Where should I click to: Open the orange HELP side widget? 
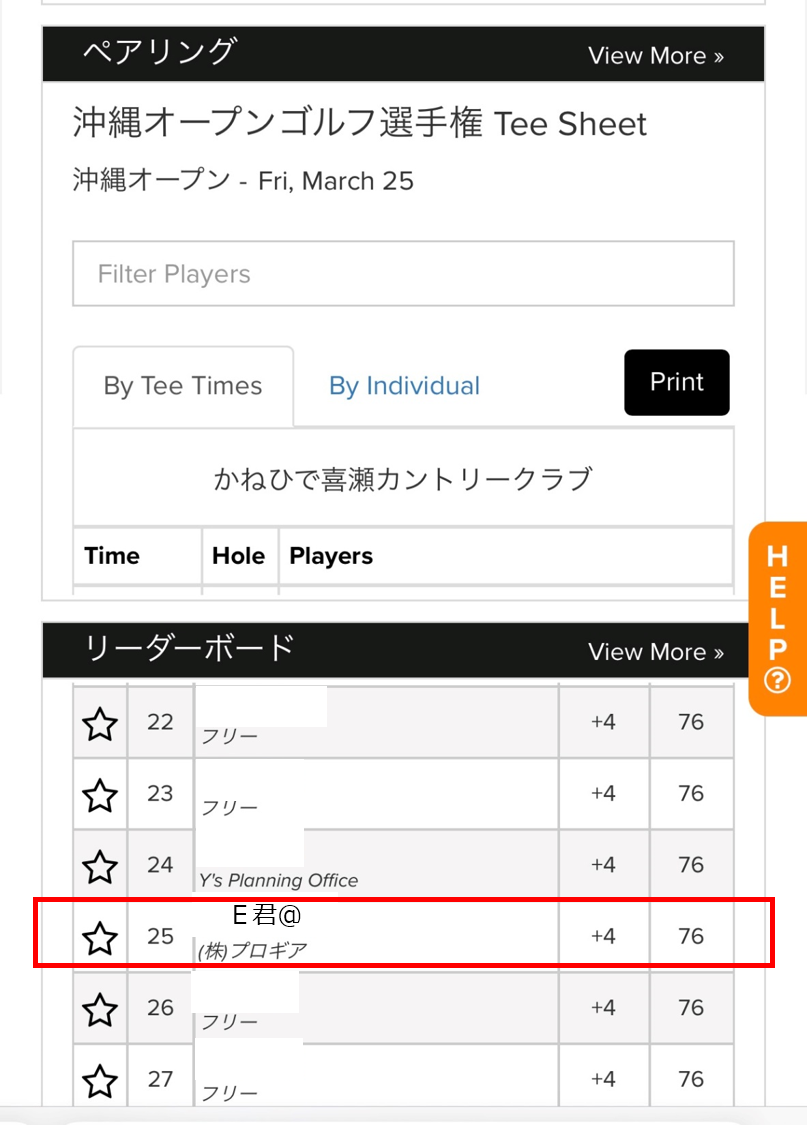(778, 618)
